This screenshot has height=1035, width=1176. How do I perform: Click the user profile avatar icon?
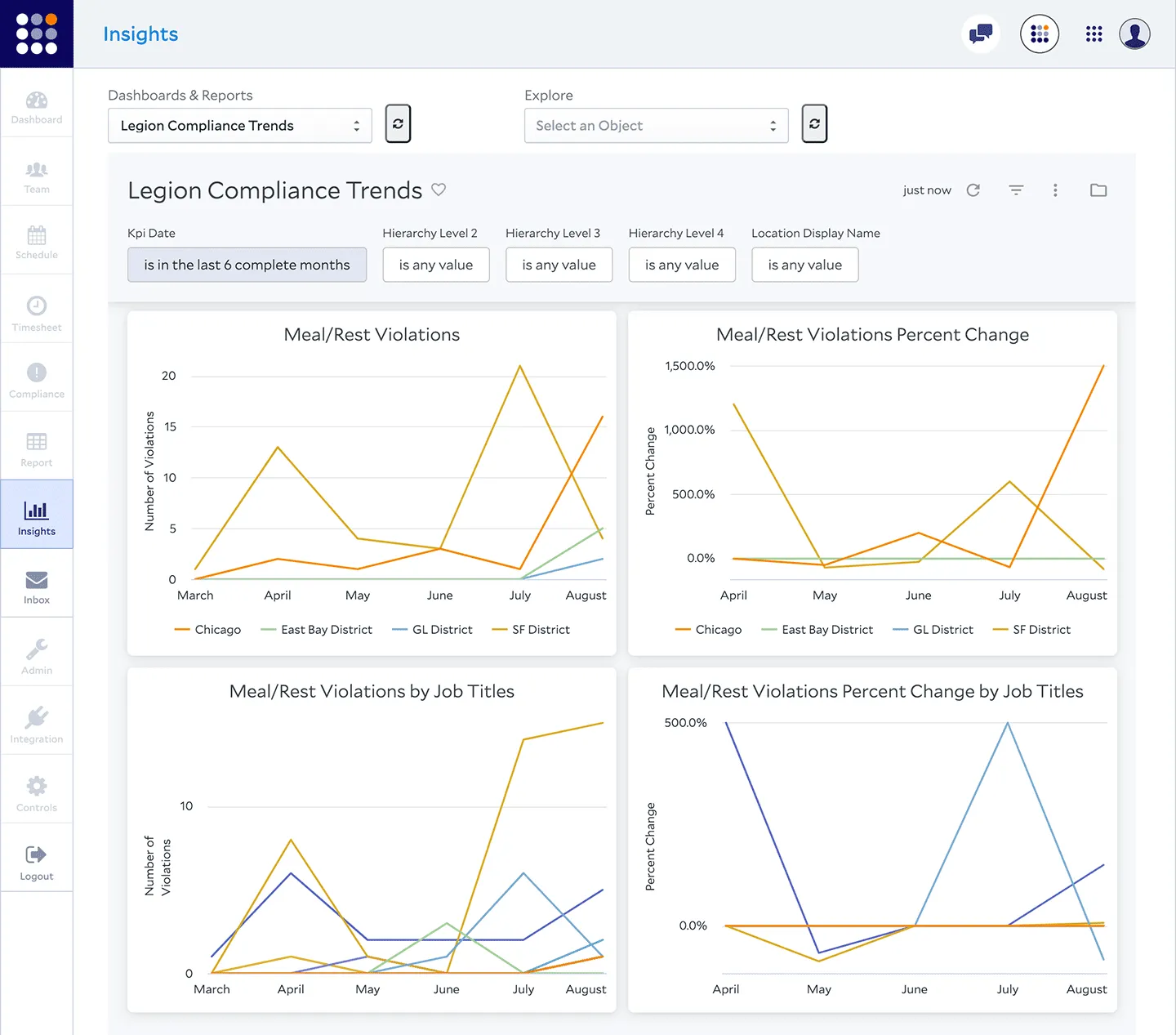(1134, 34)
